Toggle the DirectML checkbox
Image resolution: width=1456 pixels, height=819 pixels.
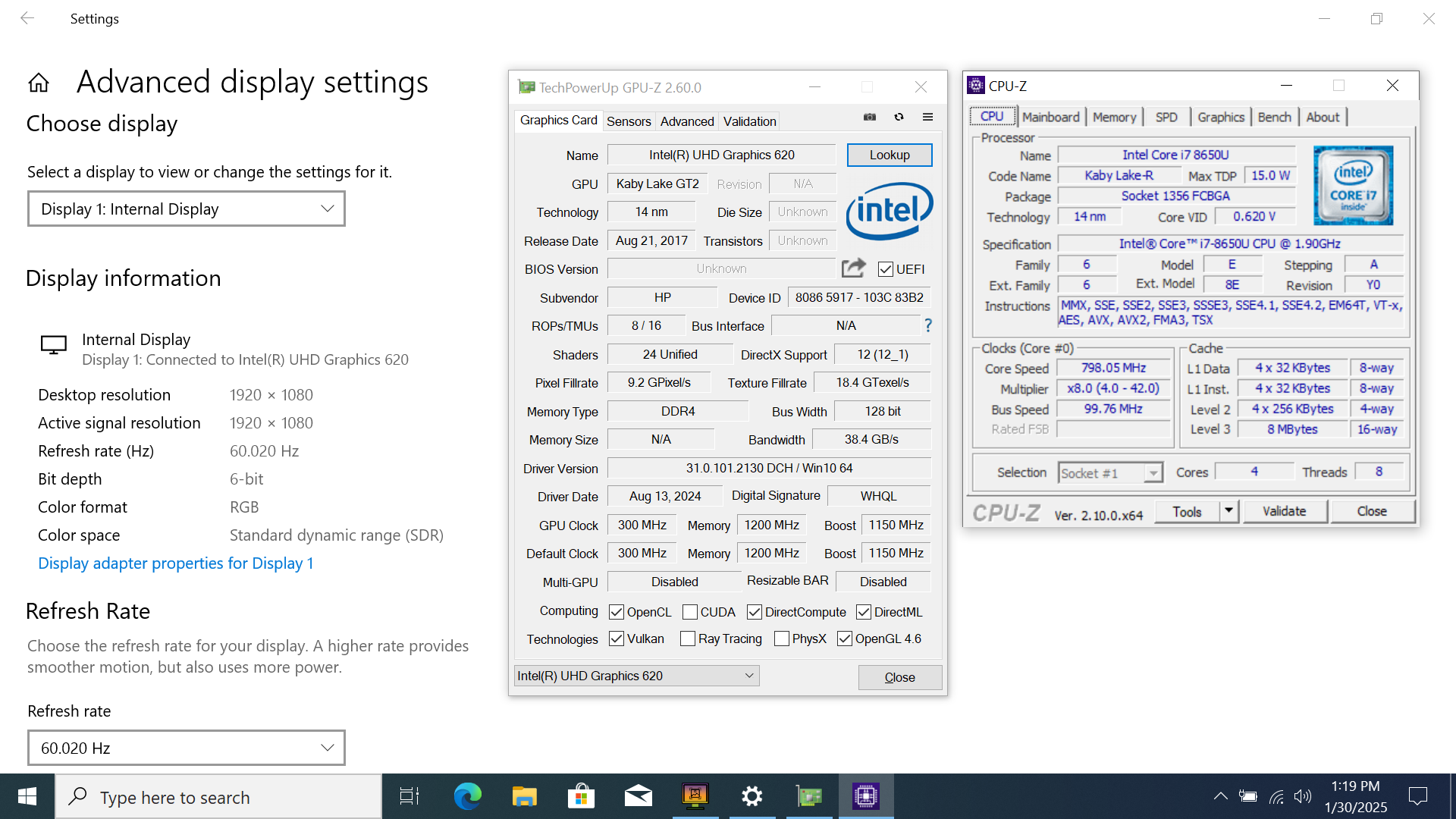coord(864,612)
